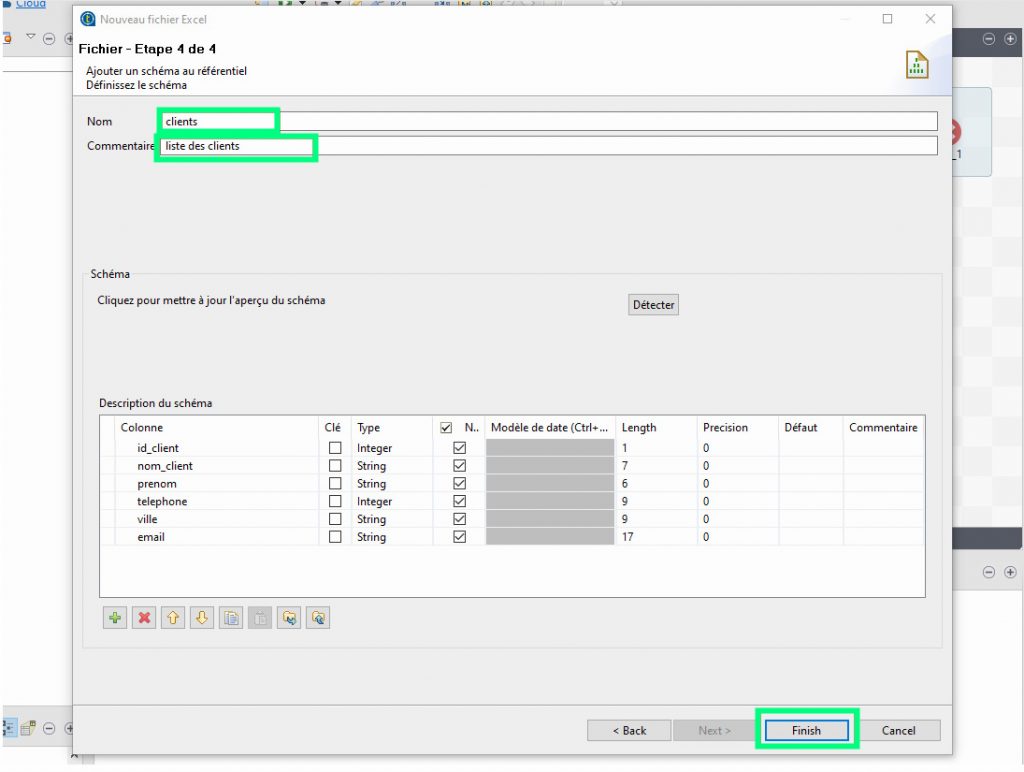Copy the selected schema columns
Viewport: 1024px width, 772px height.
click(231, 618)
